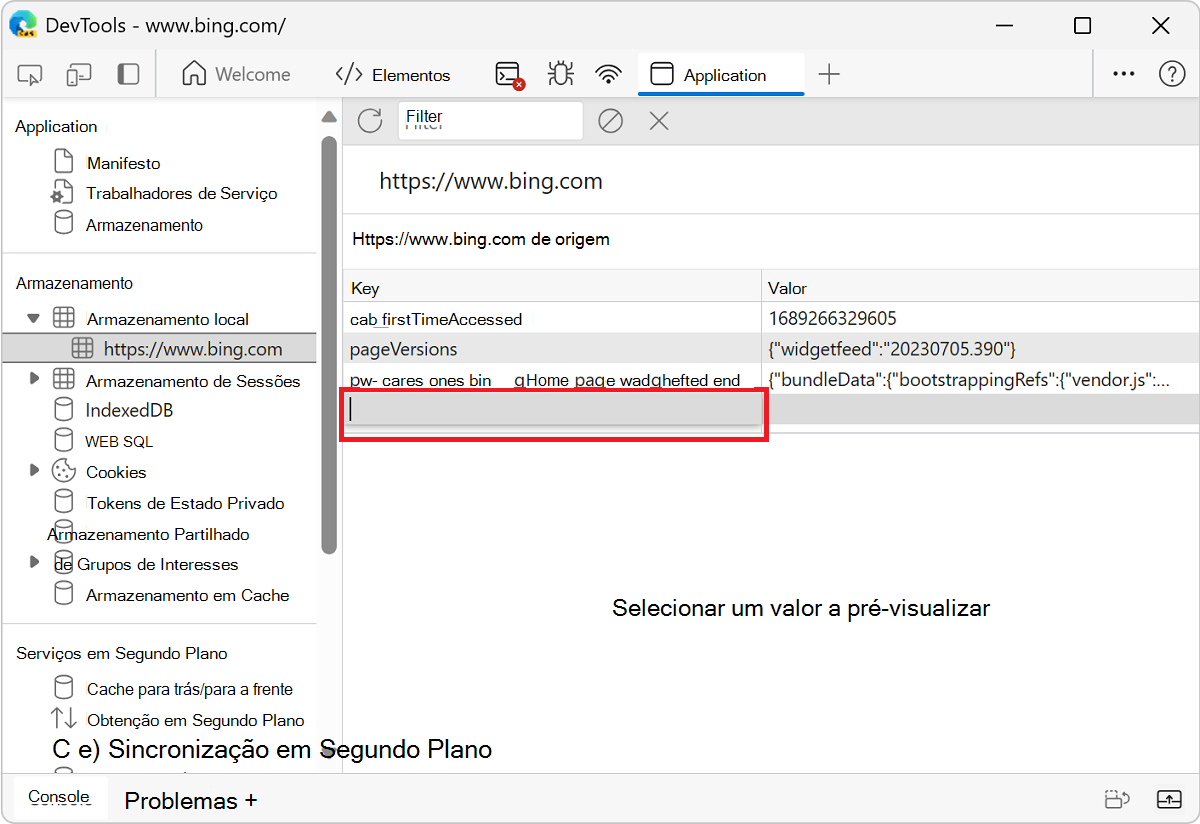Toggle inspect element mode

pyautogui.click(x=30, y=74)
